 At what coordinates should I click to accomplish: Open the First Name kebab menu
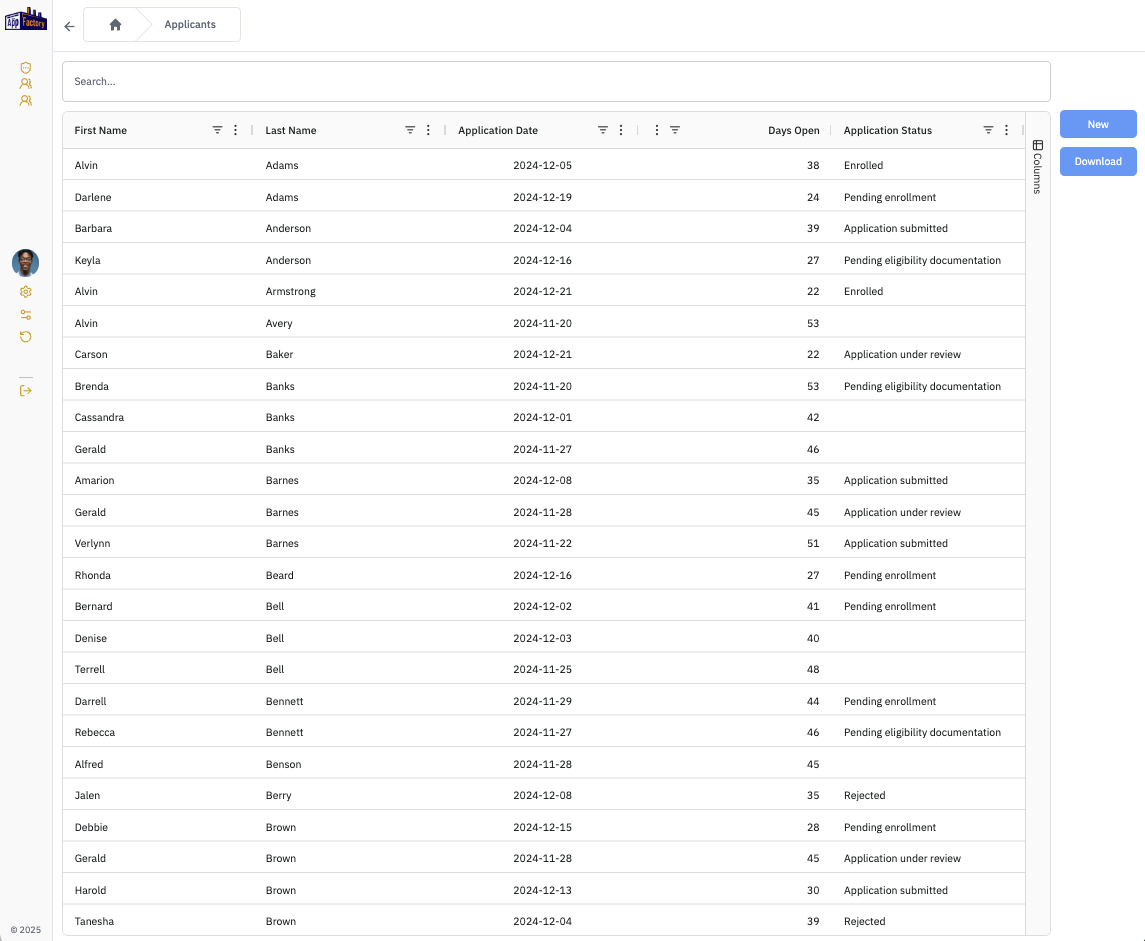point(235,129)
